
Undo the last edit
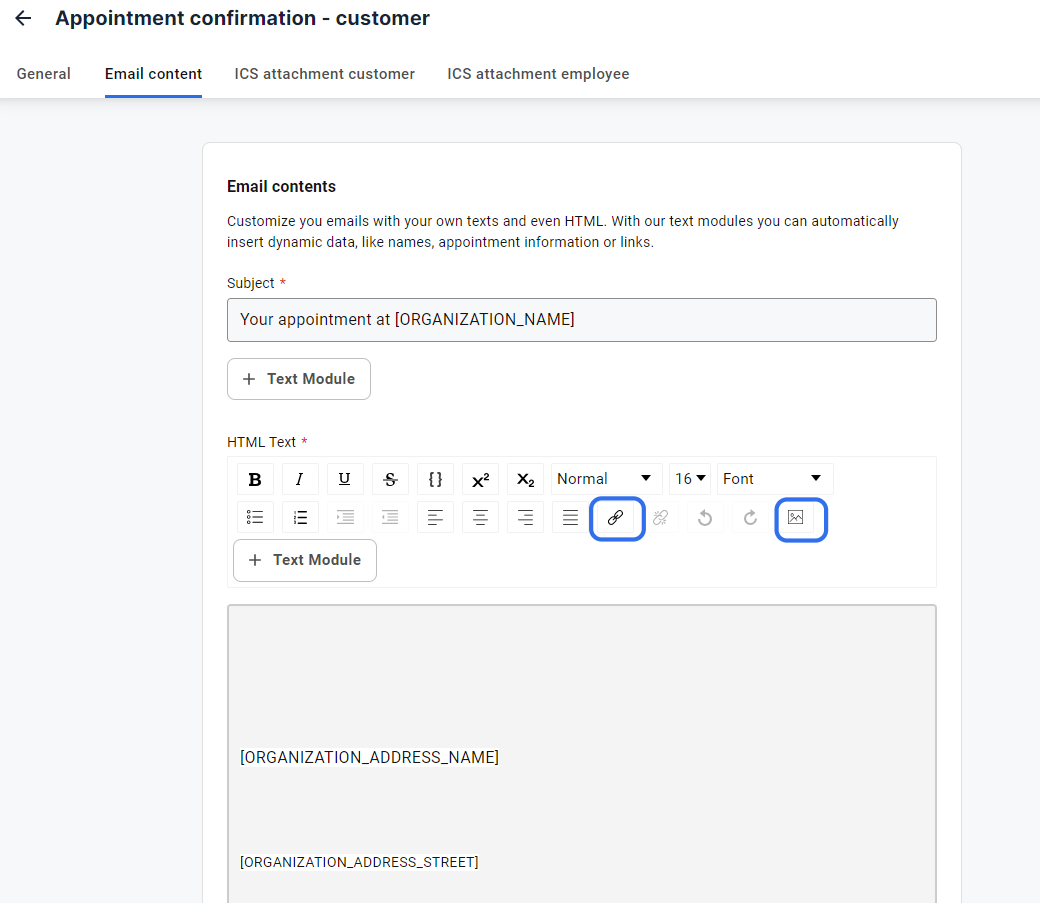pyautogui.click(x=705, y=518)
